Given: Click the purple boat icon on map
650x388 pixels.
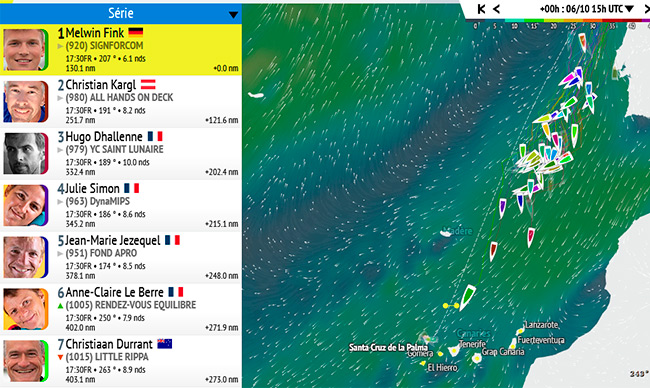Looking at the screenshot, I should tap(502, 208).
